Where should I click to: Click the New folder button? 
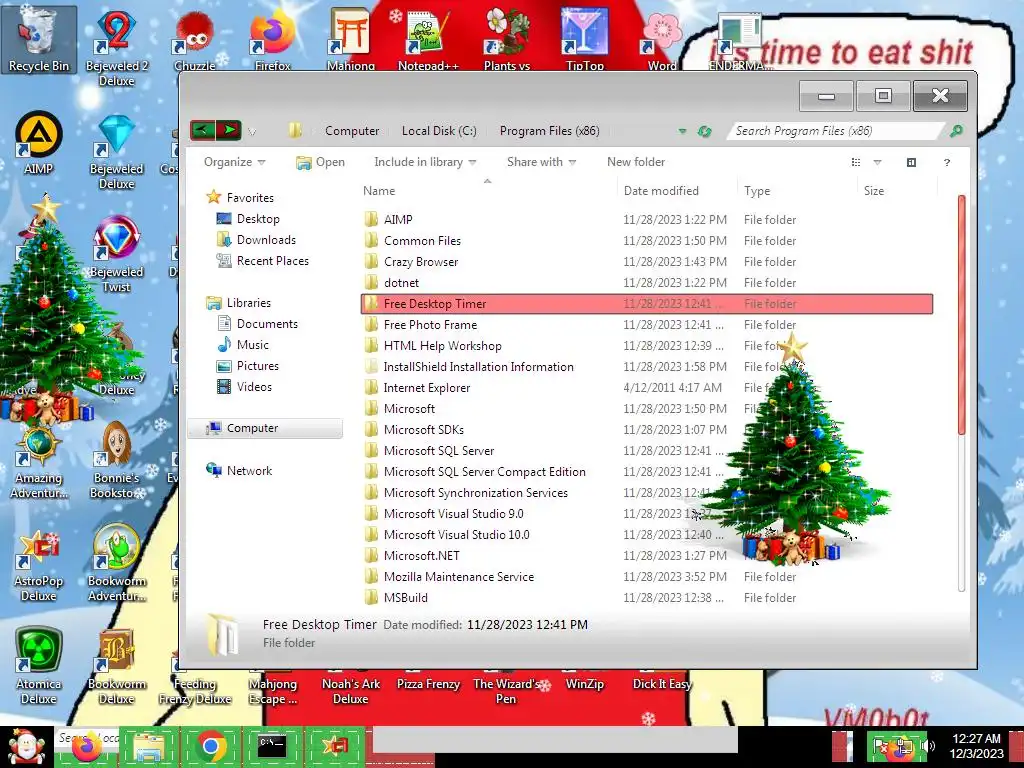coord(636,162)
